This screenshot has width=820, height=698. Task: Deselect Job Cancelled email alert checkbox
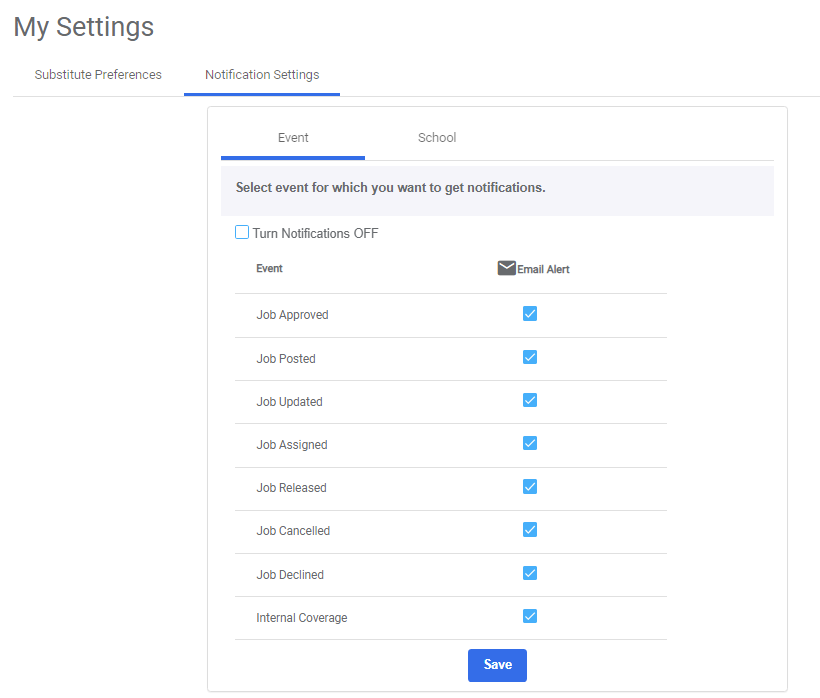[x=530, y=530]
